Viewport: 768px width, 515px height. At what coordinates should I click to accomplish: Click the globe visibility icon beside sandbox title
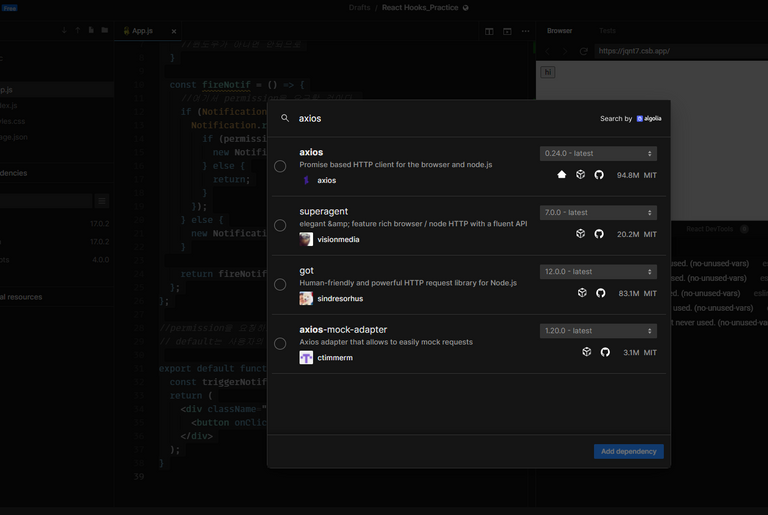pyautogui.click(x=466, y=8)
